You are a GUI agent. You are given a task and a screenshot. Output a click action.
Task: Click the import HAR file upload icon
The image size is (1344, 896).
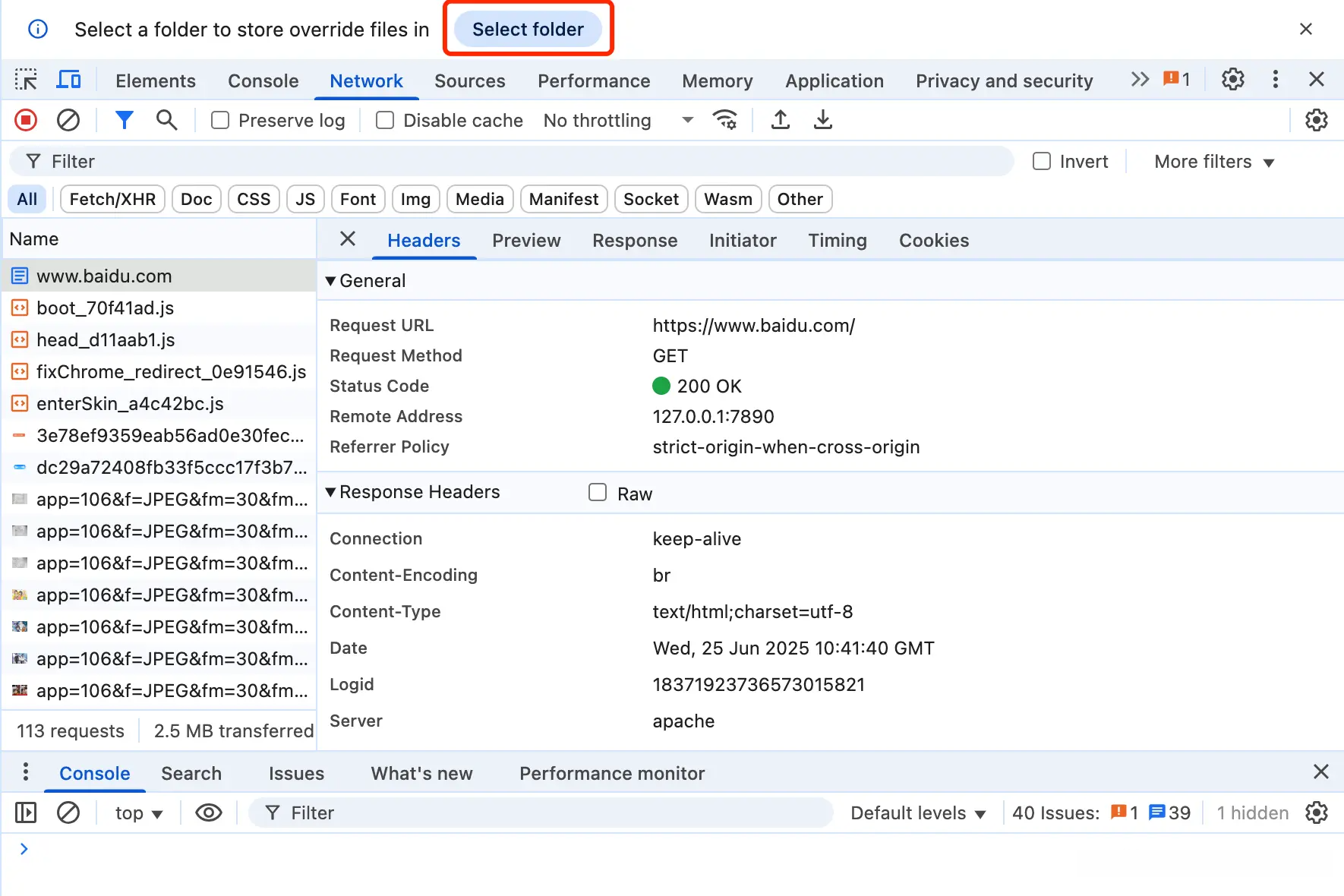coord(780,120)
